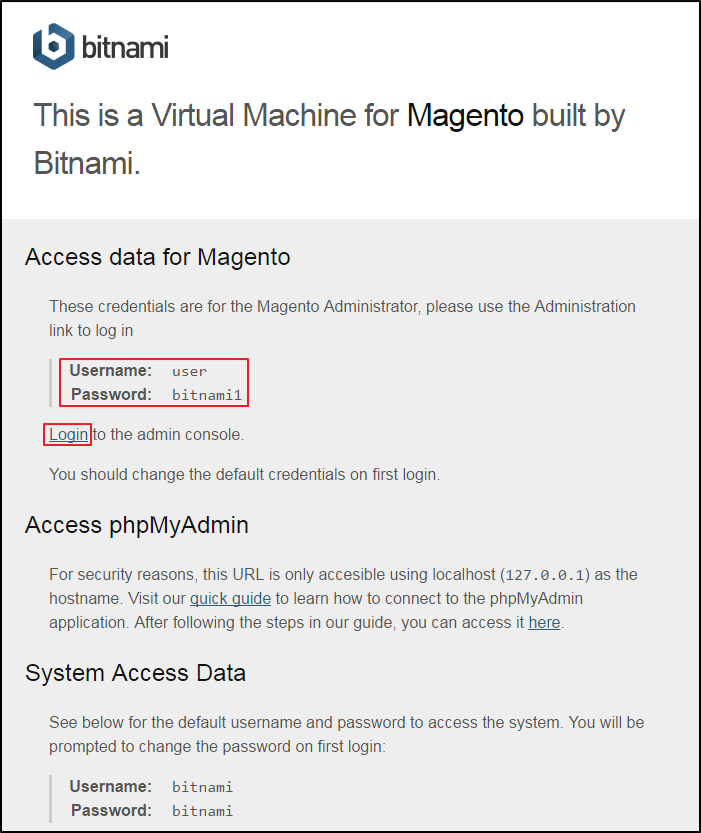Viewport: 701px width, 833px height.
Task: Click the Bitnami hexagon logo icon
Action: 54,46
